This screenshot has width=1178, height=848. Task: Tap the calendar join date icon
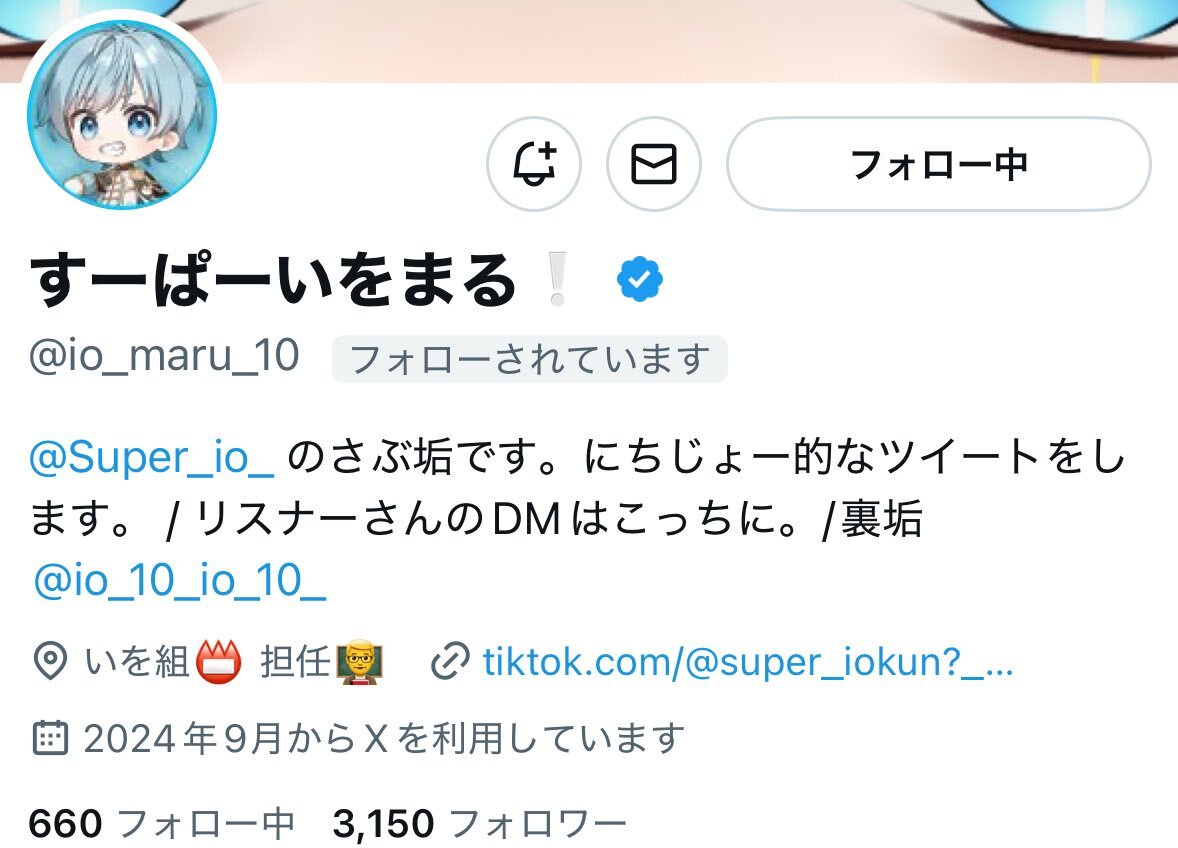pyautogui.click(x=50, y=738)
